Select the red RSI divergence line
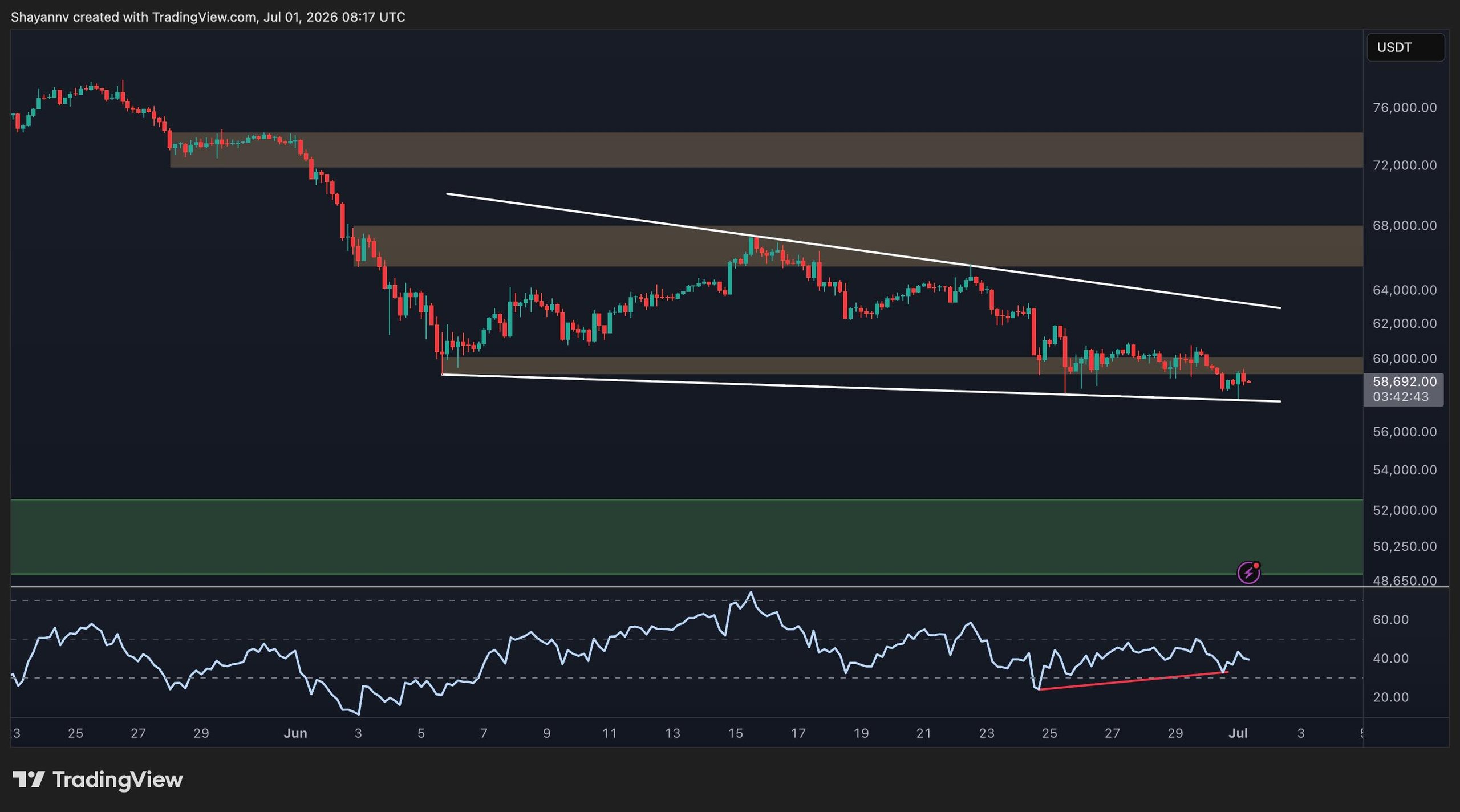The width and height of the screenshot is (1460, 812). [1133, 681]
